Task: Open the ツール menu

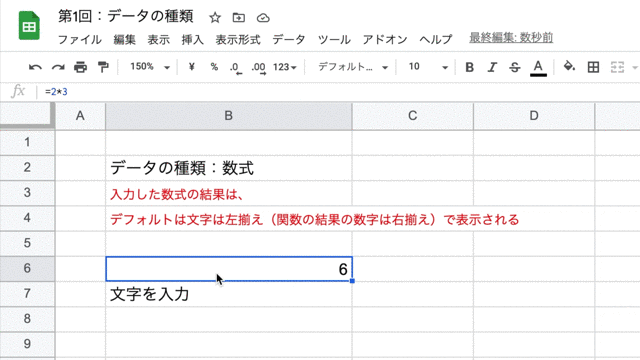Action: point(334,40)
